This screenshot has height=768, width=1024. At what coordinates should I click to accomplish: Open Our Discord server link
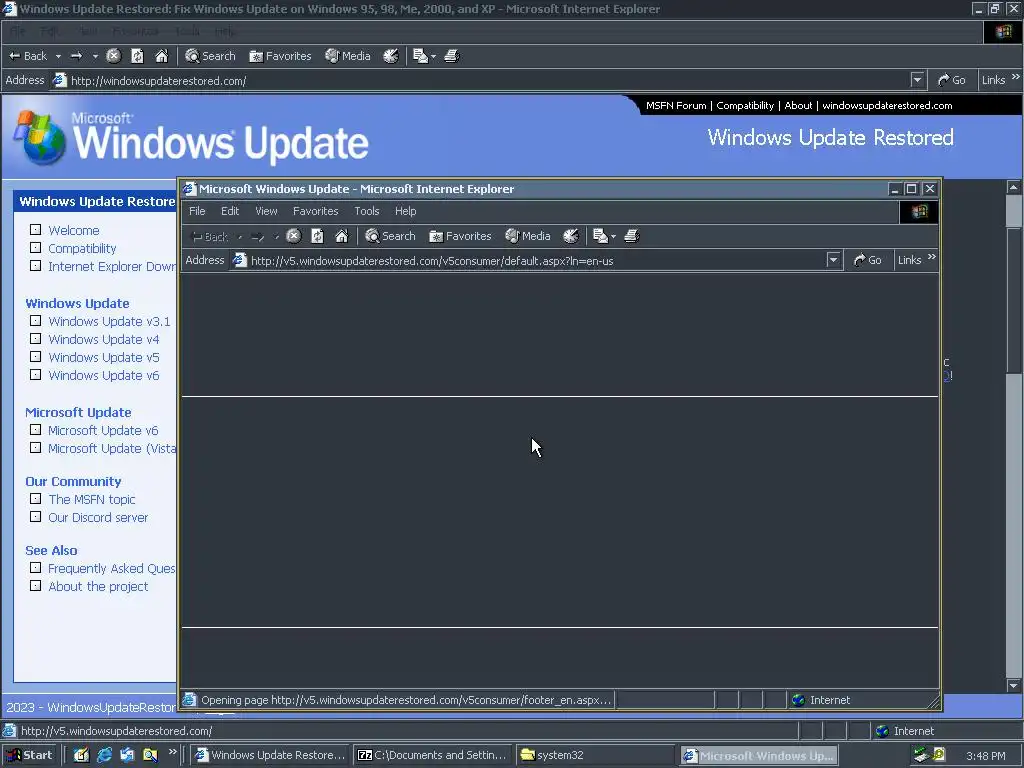[x=98, y=517]
